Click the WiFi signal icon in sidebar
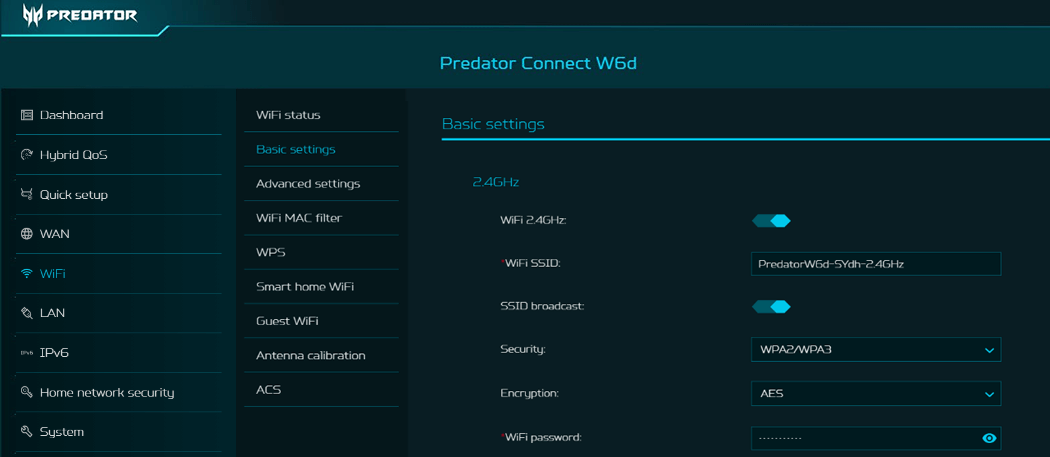 pyautogui.click(x=27, y=274)
